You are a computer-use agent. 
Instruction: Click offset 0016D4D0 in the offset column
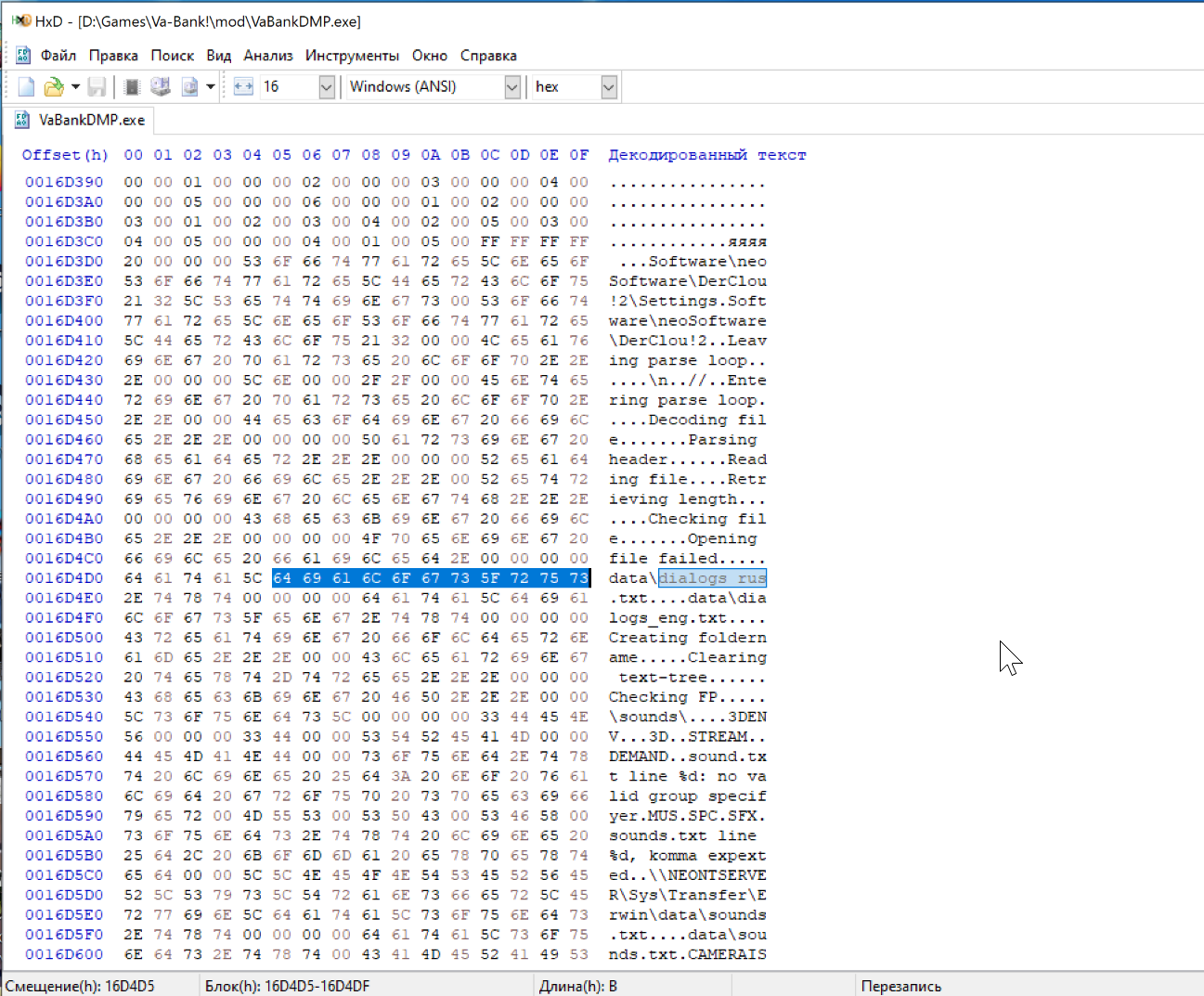tap(64, 577)
